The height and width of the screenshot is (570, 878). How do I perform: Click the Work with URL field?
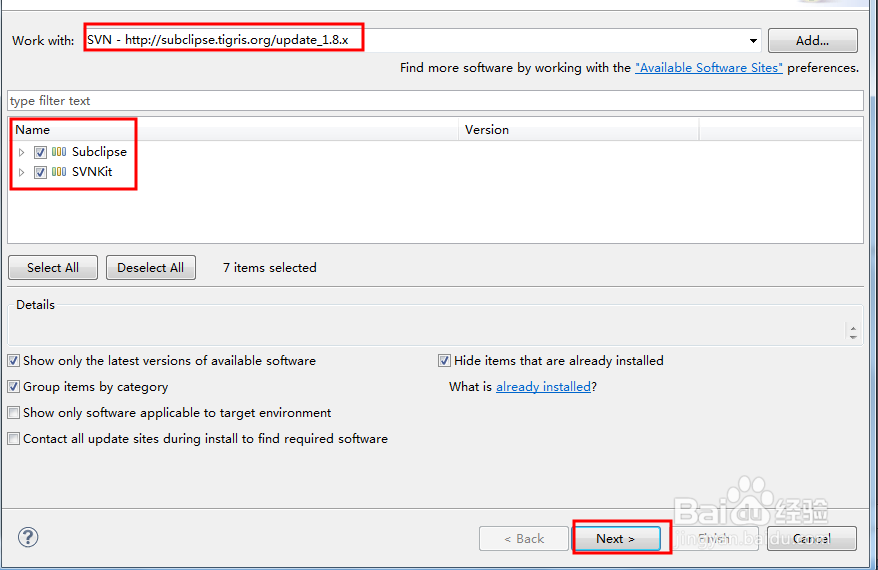click(423, 40)
